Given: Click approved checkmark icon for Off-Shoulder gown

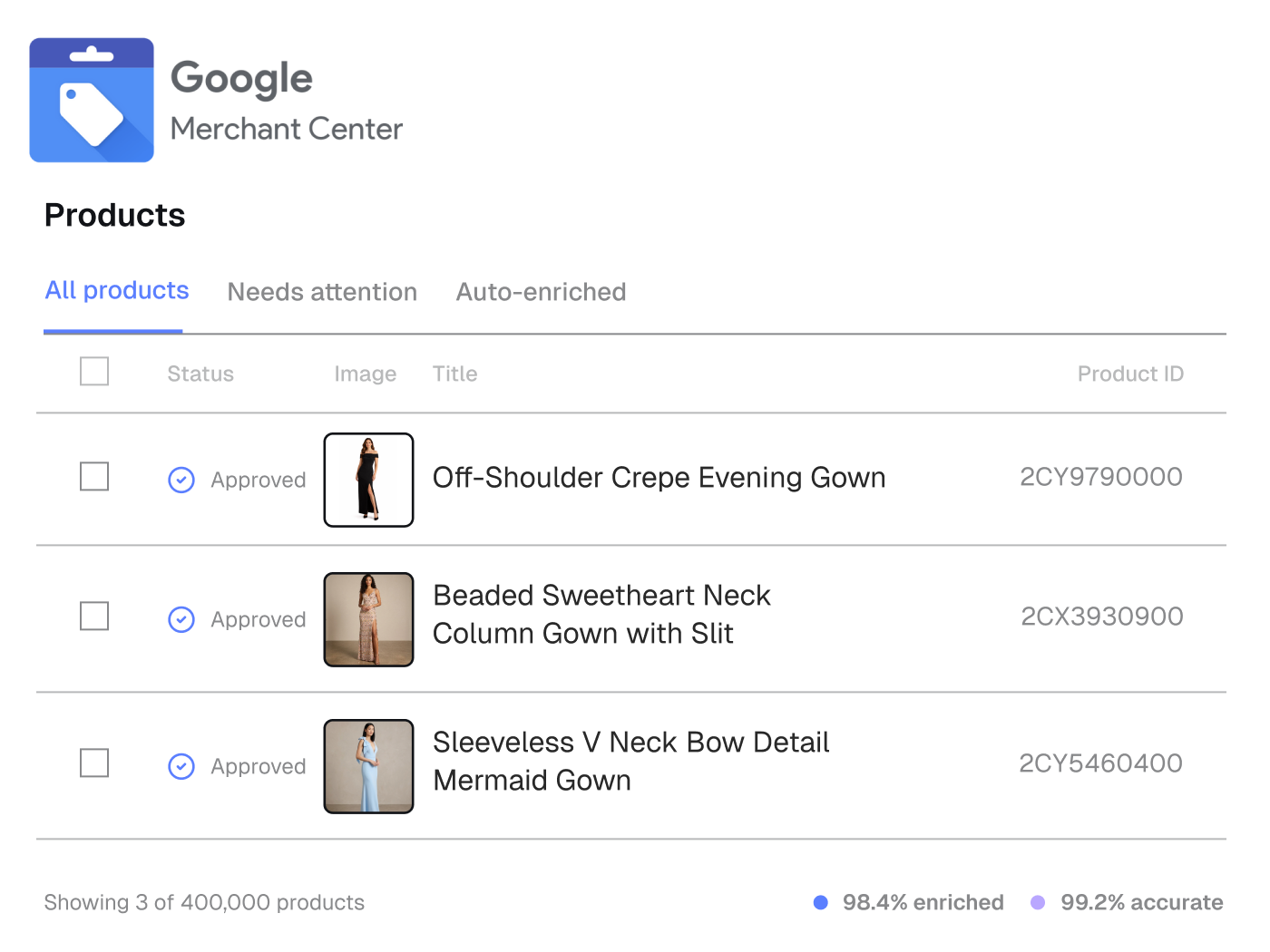Looking at the screenshot, I should pyautogui.click(x=181, y=480).
